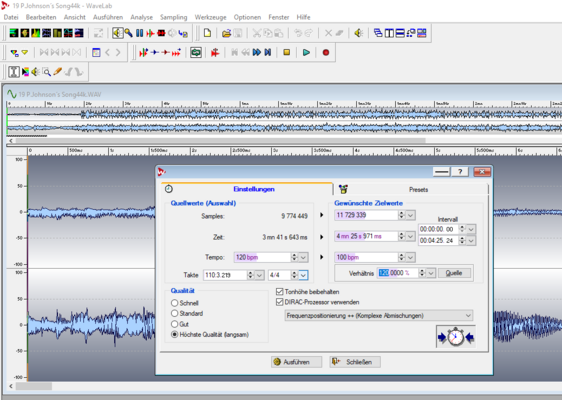Open the target tempo 100 bpm dropdown

point(410,257)
